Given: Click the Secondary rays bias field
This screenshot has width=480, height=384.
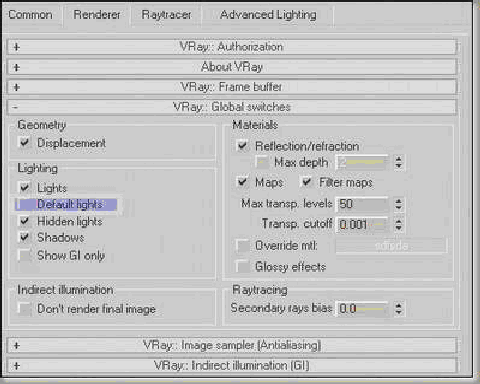Looking at the screenshot, I should pyautogui.click(x=362, y=308).
